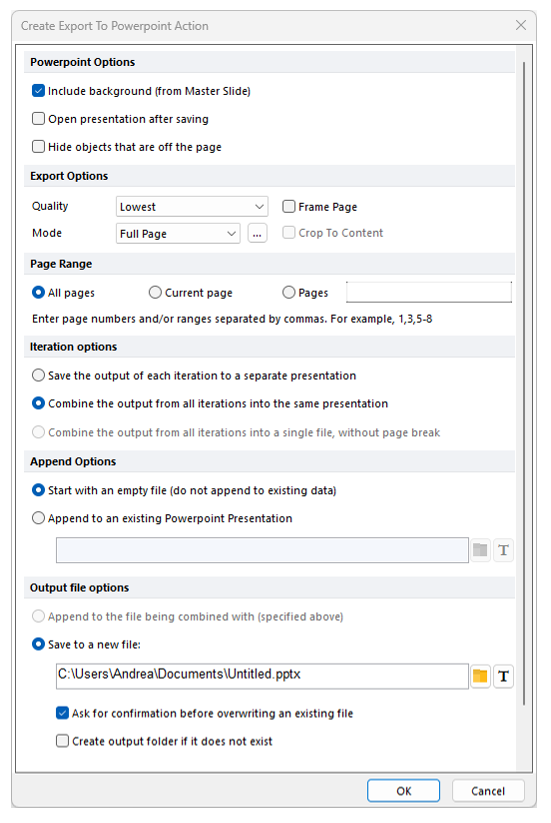The width and height of the screenshot is (551, 823).
Task: Click the page numbers hint text
Action: click(232, 319)
